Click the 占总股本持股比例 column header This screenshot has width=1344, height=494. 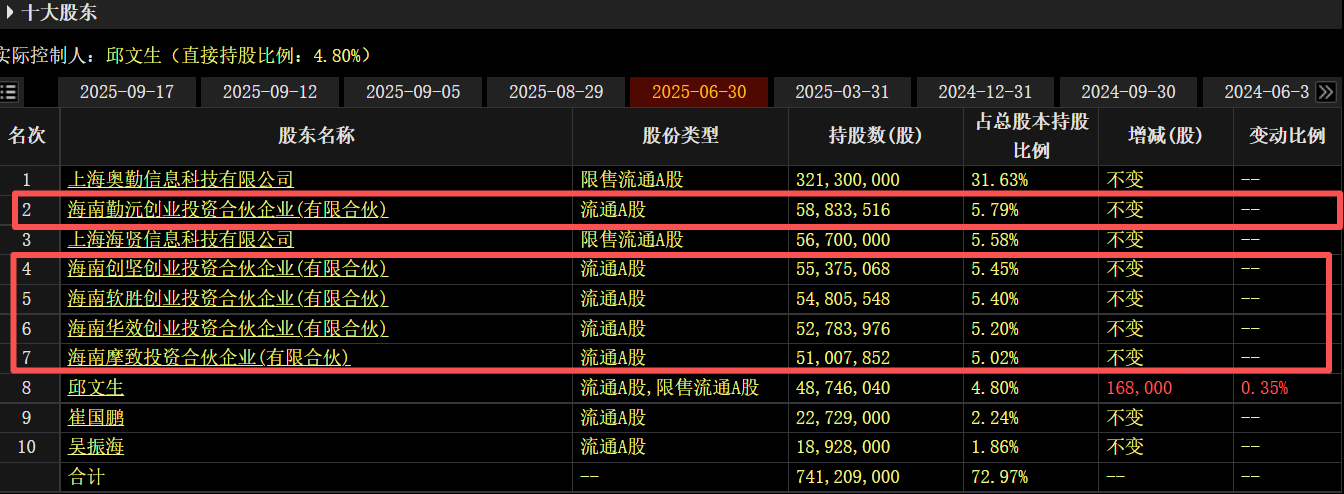click(x=1030, y=136)
